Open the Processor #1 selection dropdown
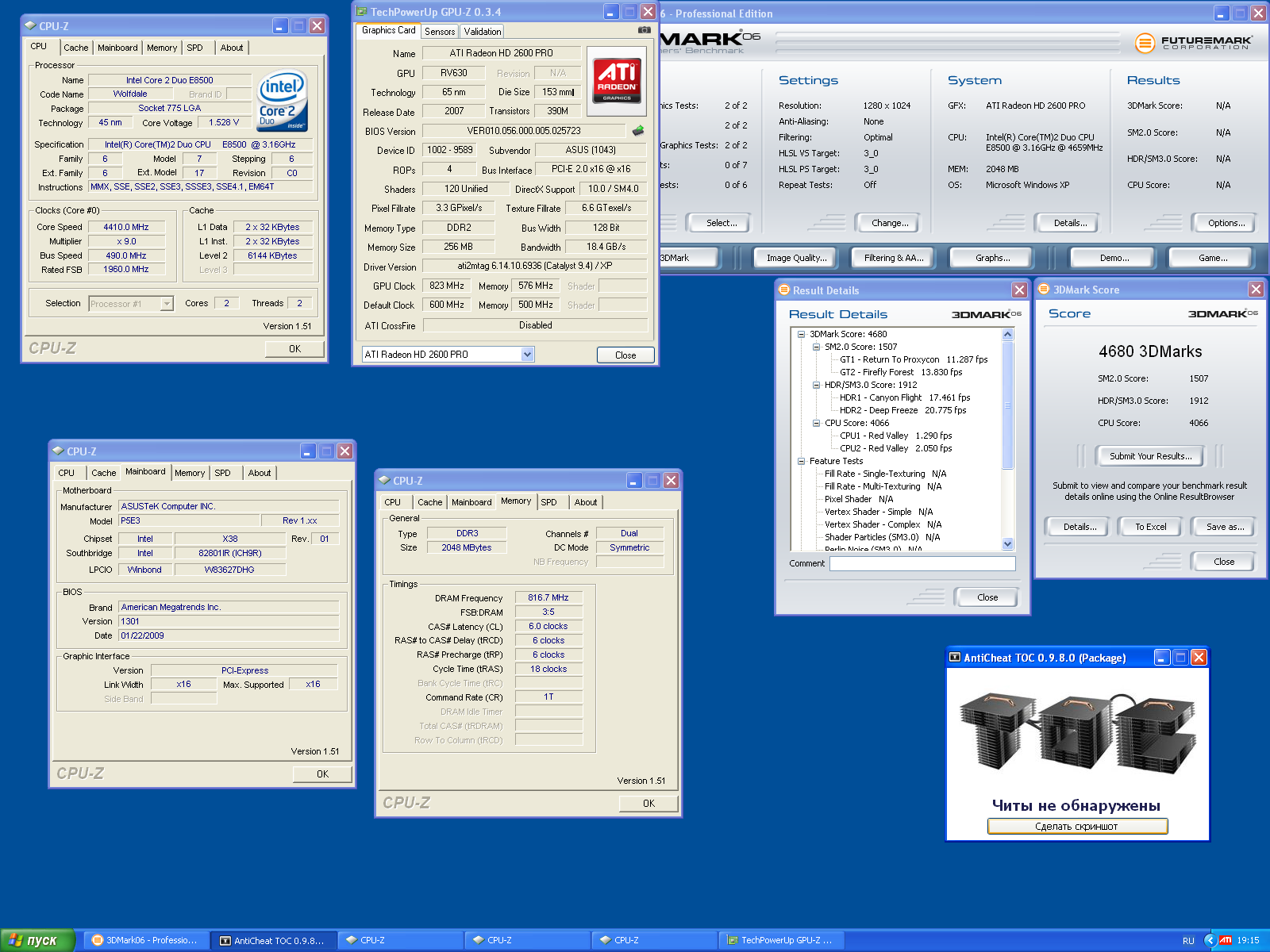Screen dimensions: 1270x952 point(167,304)
